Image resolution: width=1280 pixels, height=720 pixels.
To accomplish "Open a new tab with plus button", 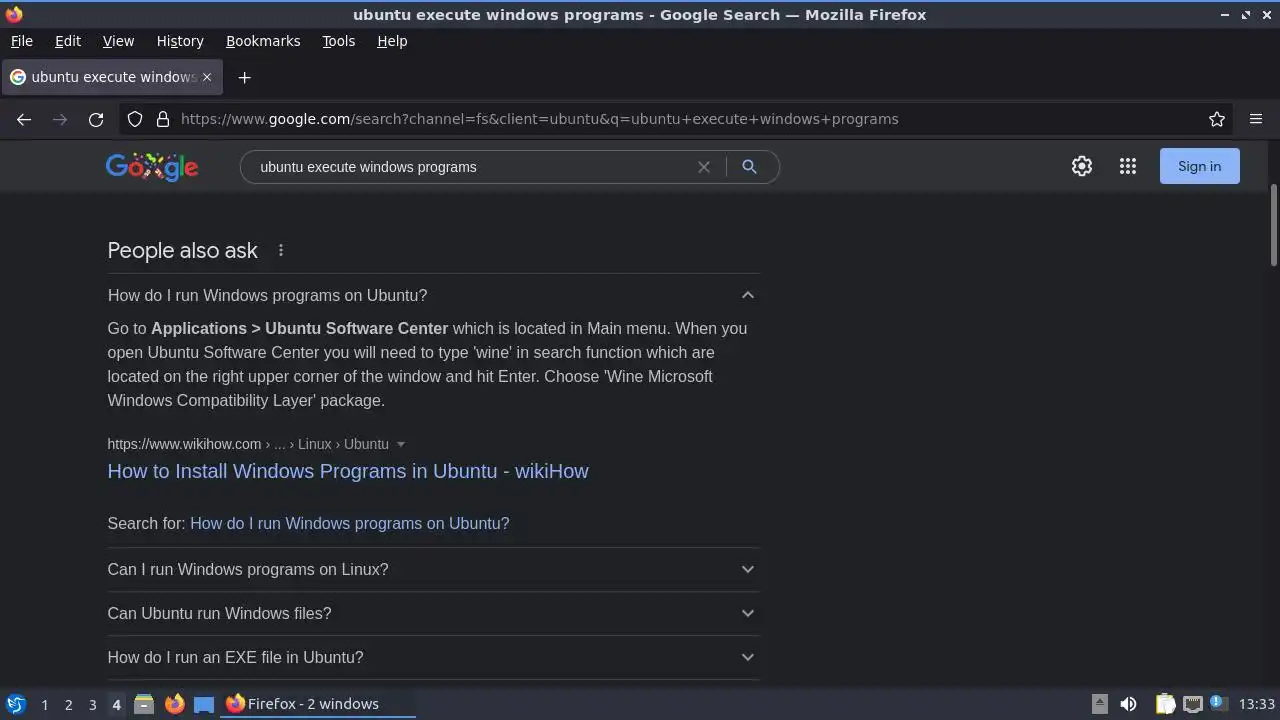I will (244, 77).
